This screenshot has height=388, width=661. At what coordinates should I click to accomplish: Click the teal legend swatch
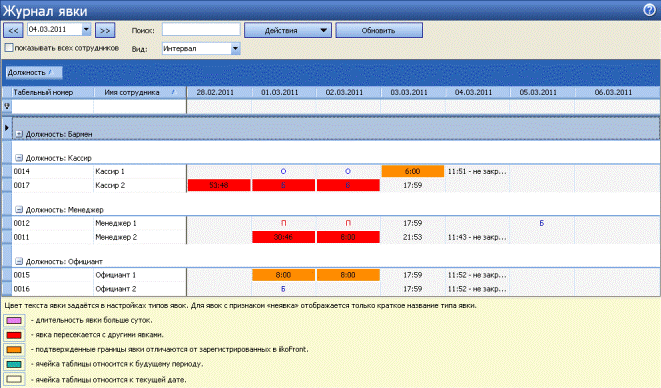(x=14, y=364)
